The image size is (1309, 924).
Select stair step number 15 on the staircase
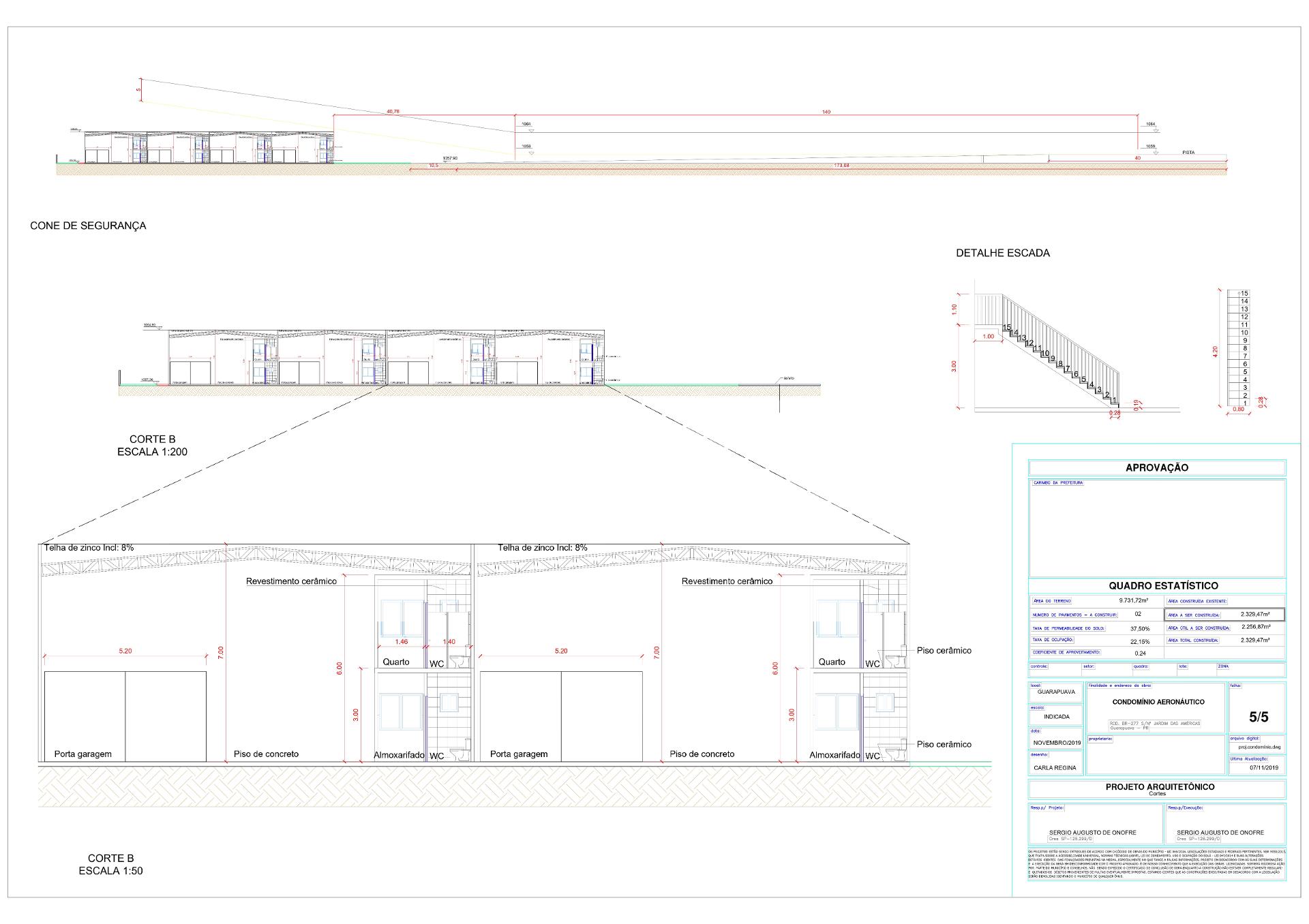(x=1006, y=328)
